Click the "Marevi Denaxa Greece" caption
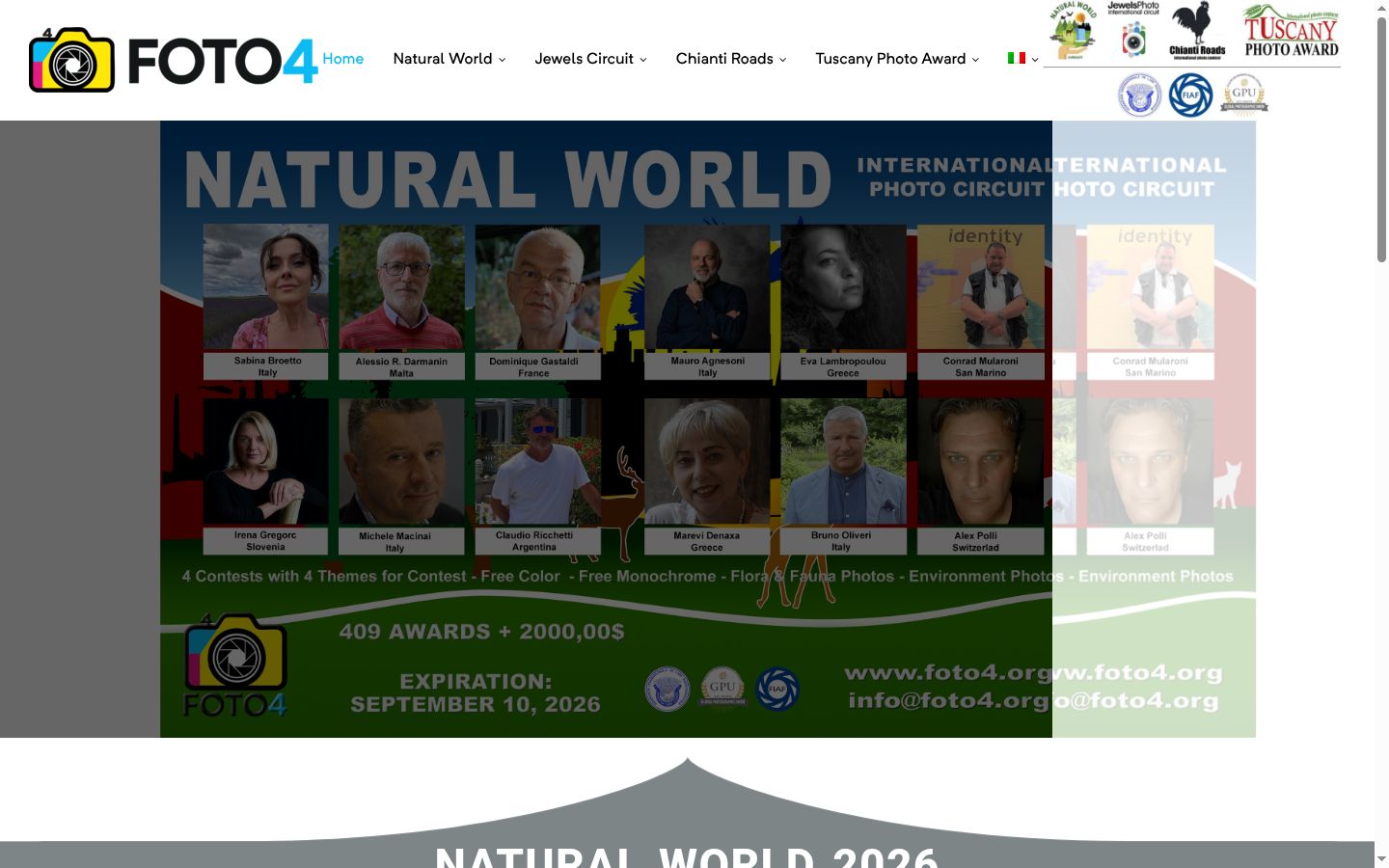 click(707, 541)
